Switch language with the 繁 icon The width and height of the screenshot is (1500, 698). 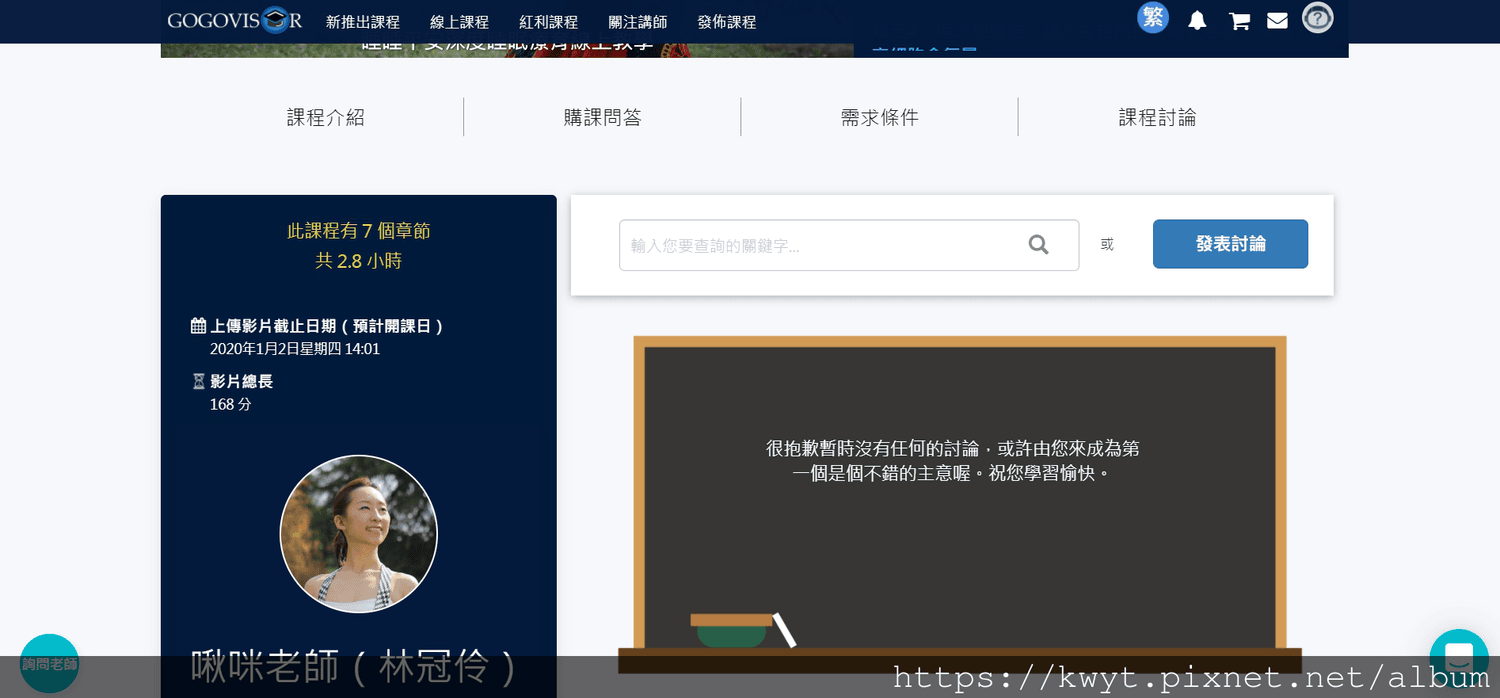(1153, 18)
